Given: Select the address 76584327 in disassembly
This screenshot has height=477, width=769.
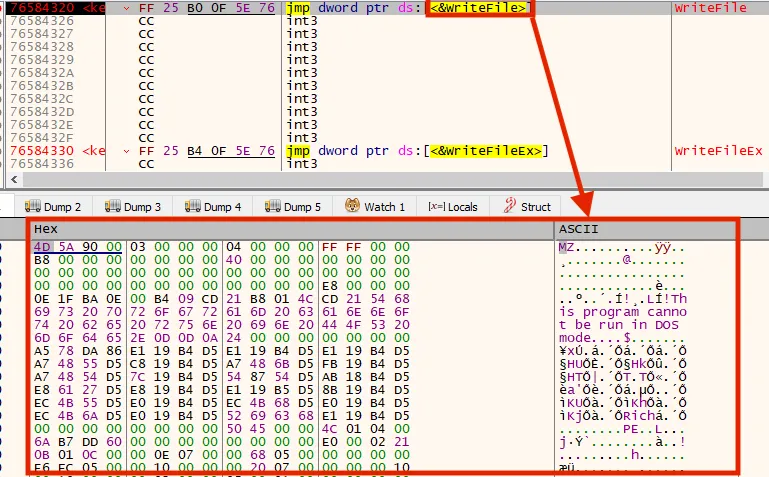Looking at the screenshot, I should click(42, 34).
